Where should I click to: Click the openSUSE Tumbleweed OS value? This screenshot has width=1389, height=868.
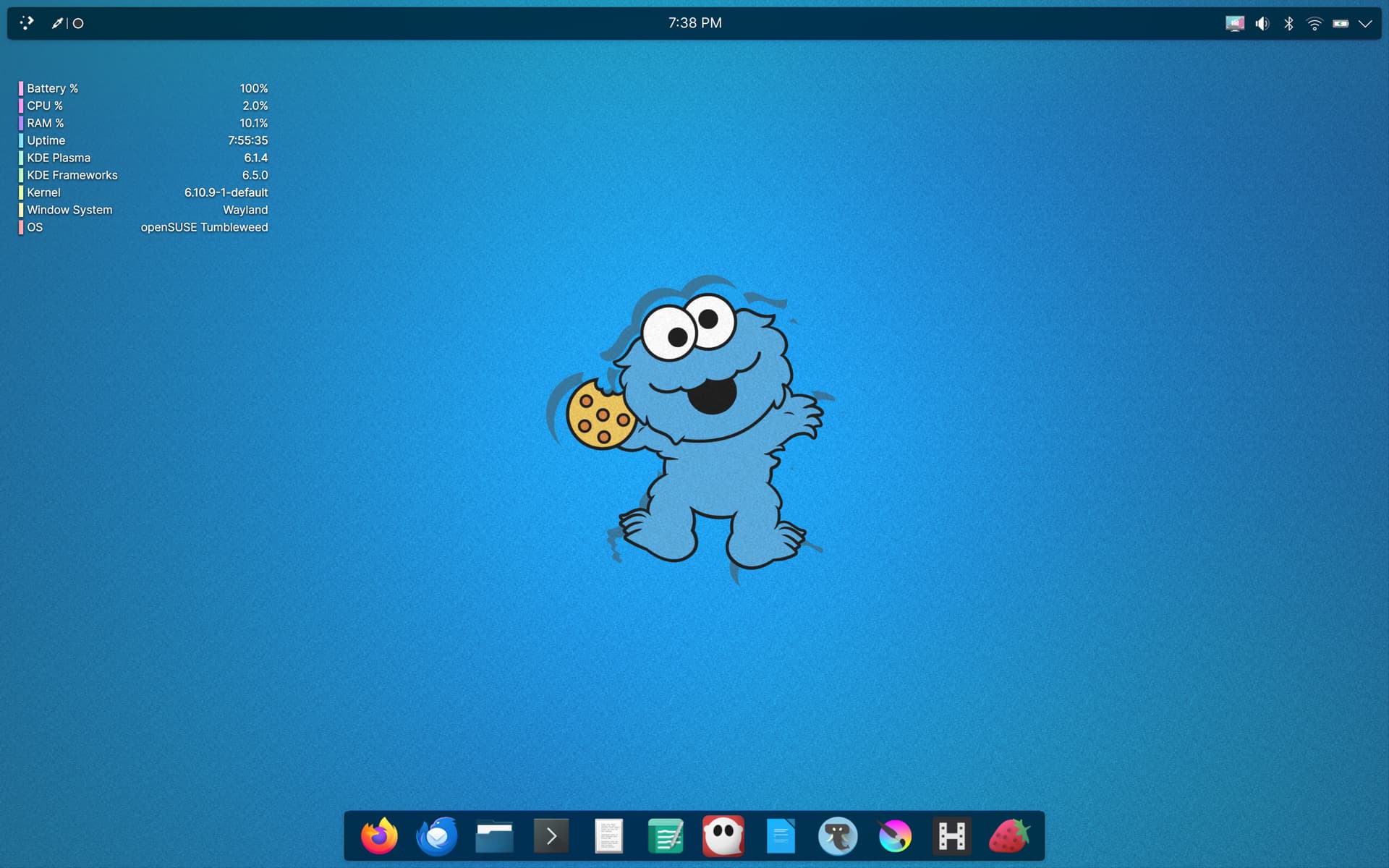pos(204,227)
